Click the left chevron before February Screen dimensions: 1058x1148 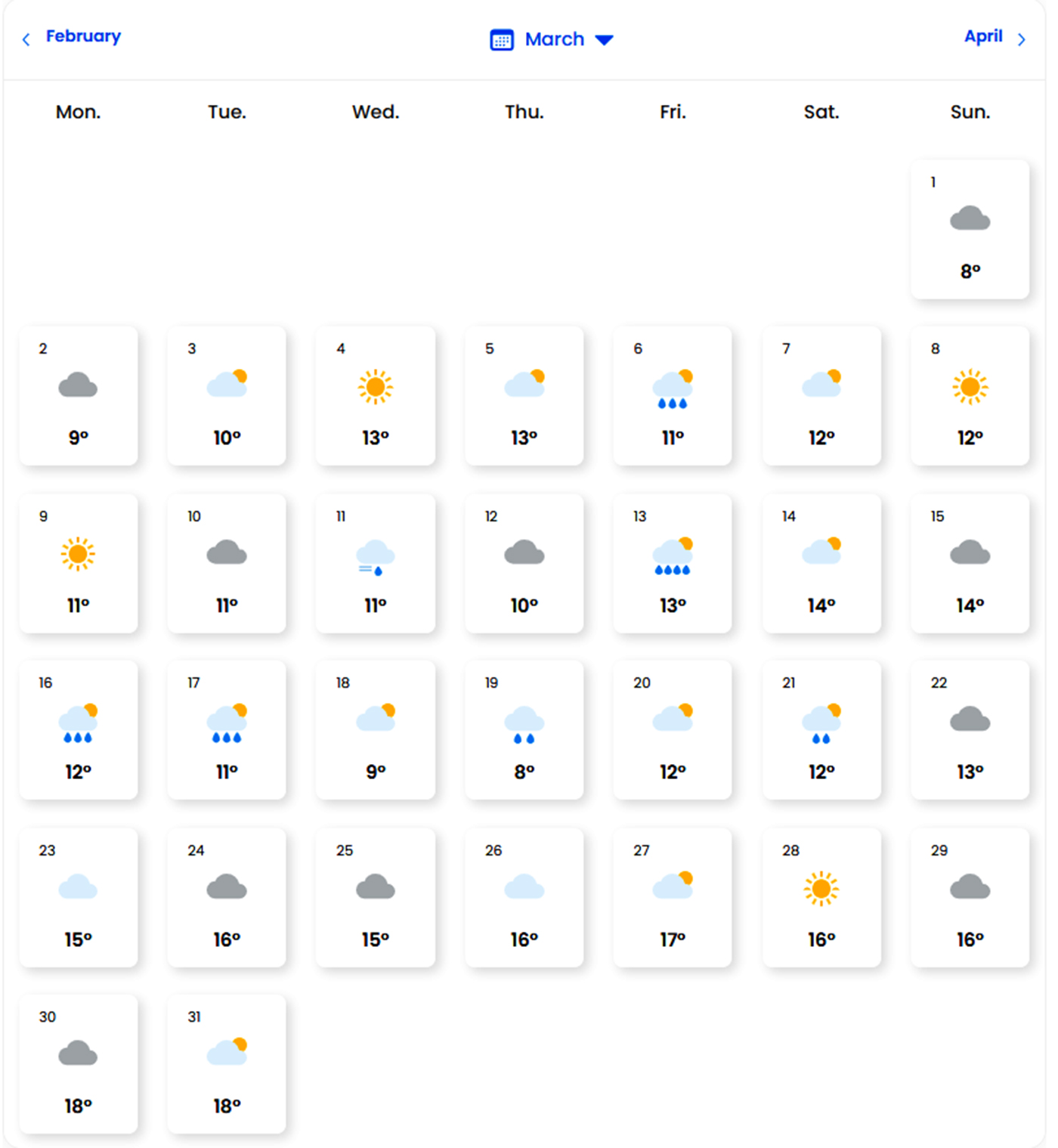click(x=26, y=39)
